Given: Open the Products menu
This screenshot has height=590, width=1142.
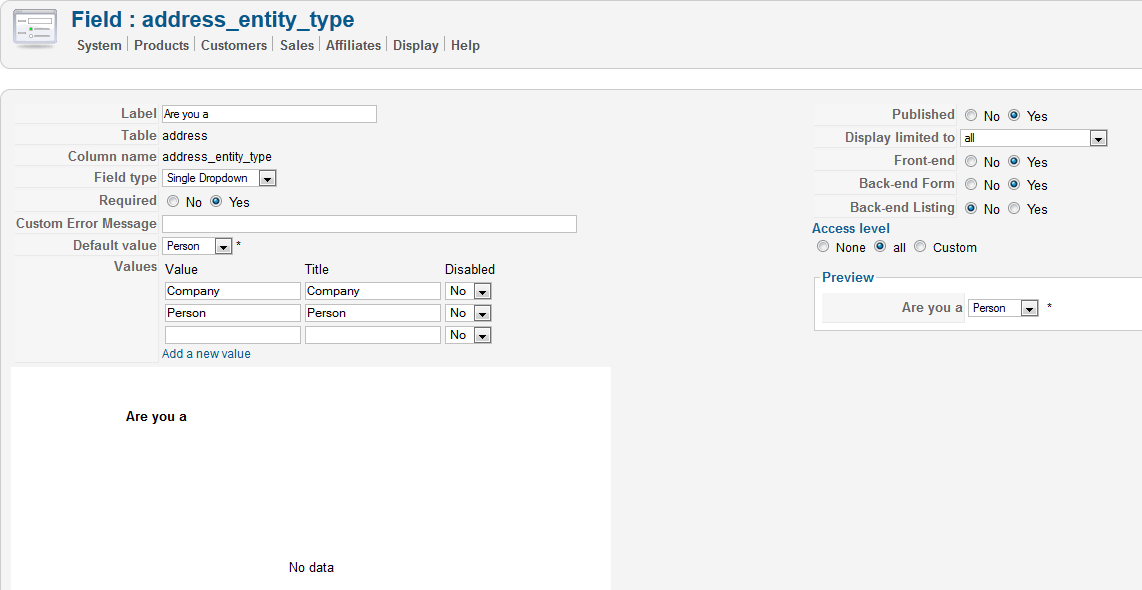Looking at the screenshot, I should (161, 45).
